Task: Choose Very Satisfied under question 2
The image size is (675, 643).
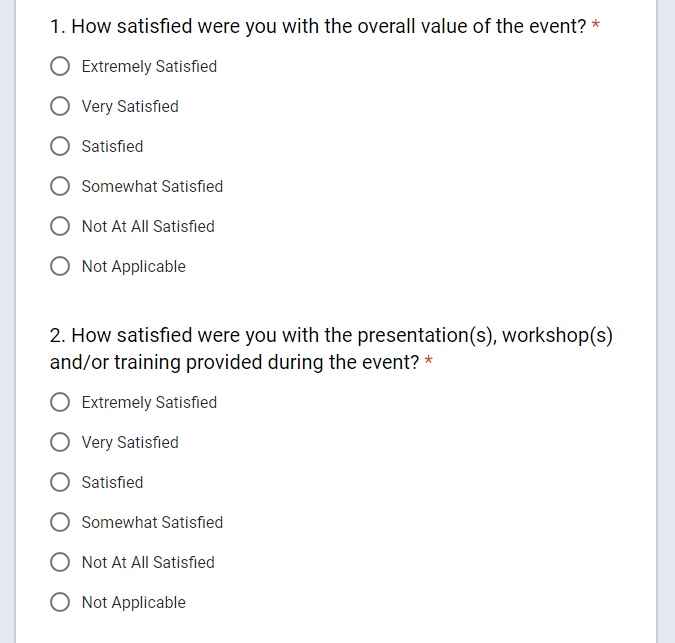Action: (60, 442)
